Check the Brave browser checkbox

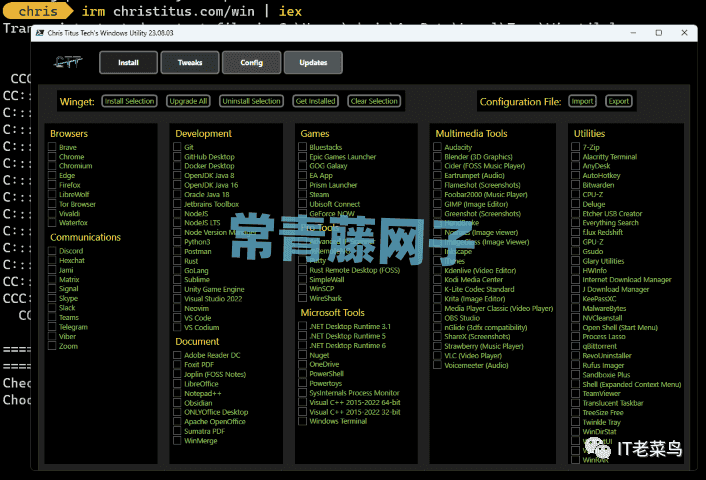(x=52, y=147)
